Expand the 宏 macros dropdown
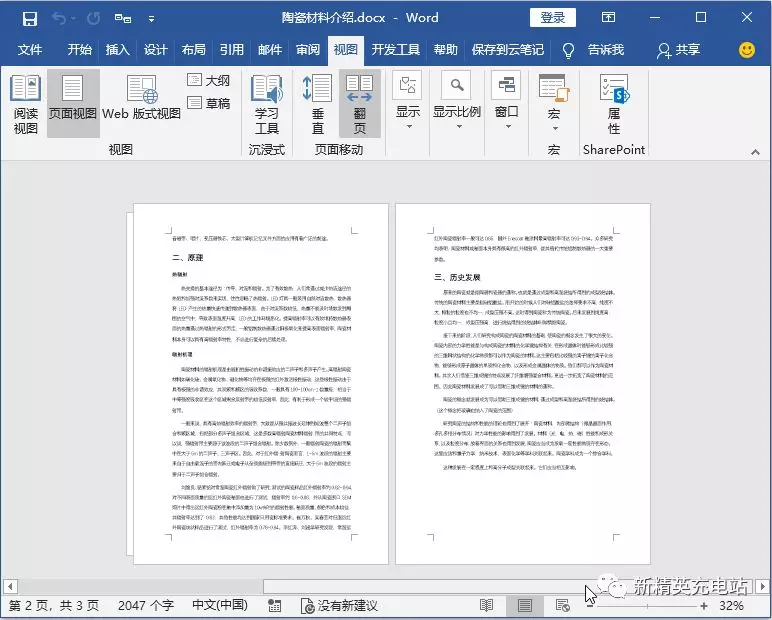 (x=553, y=104)
